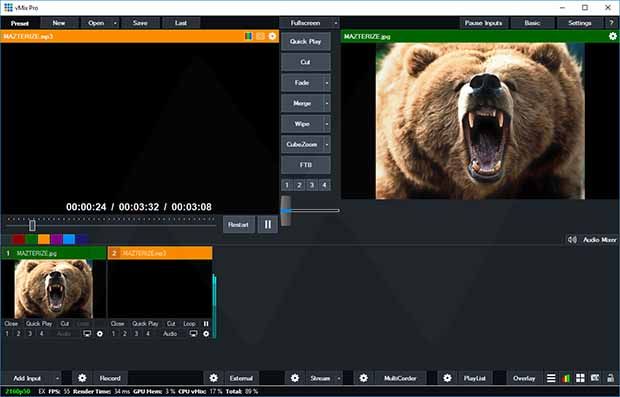Open MultiCorder settings gear

pyautogui.click(x=363, y=378)
